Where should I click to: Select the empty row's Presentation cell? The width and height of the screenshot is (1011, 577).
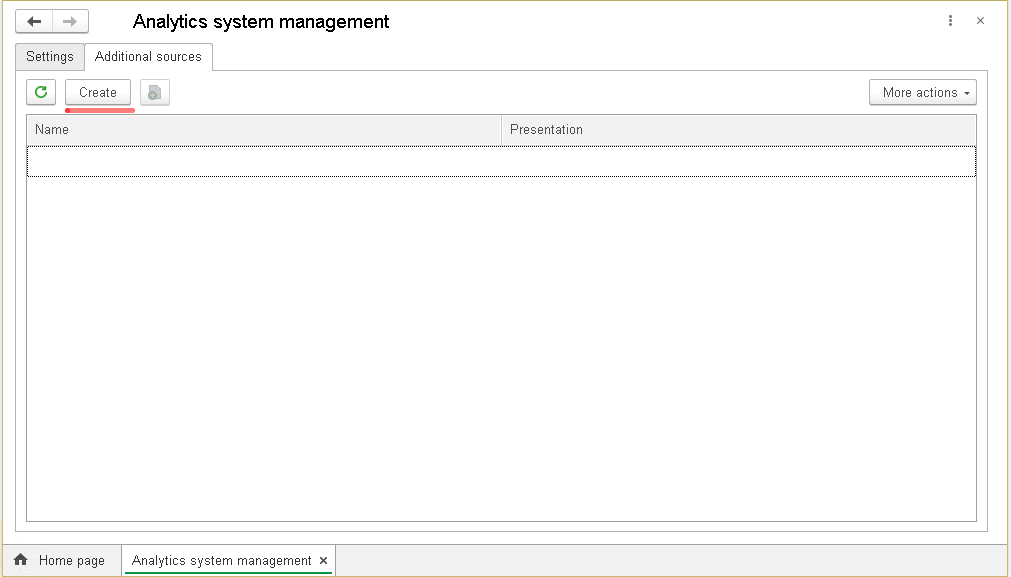(x=738, y=162)
